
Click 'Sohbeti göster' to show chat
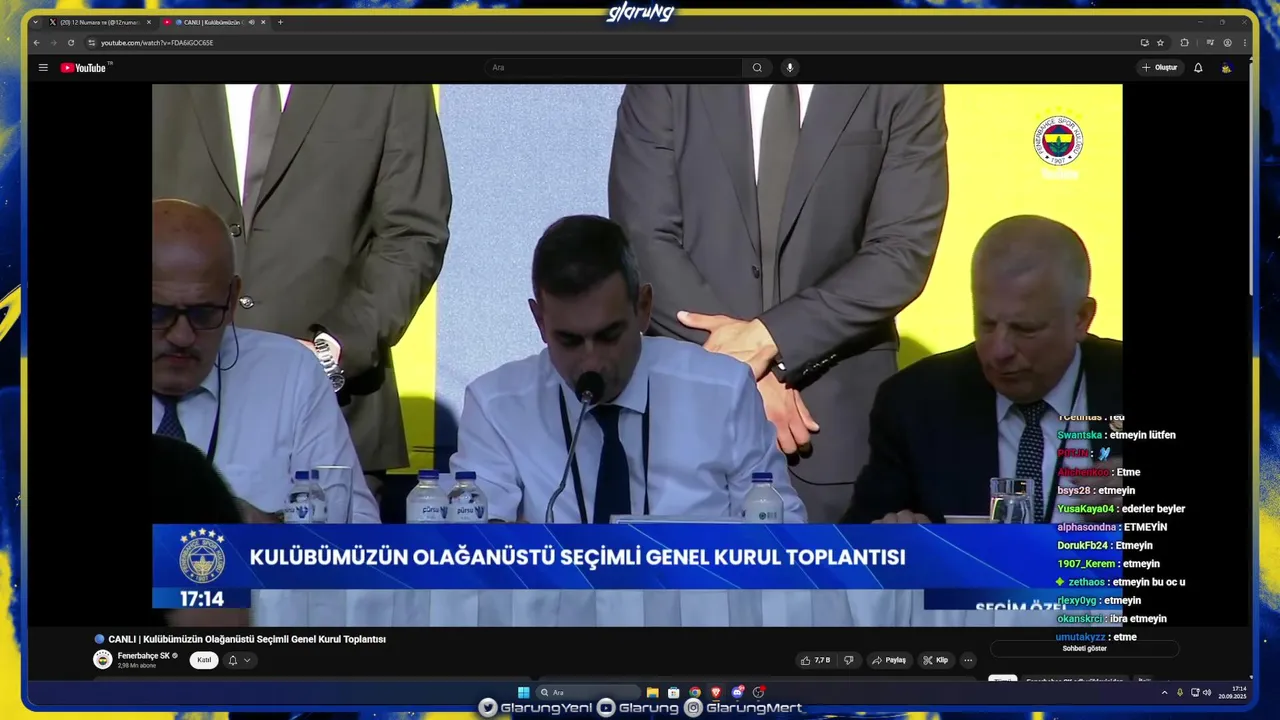(1085, 649)
